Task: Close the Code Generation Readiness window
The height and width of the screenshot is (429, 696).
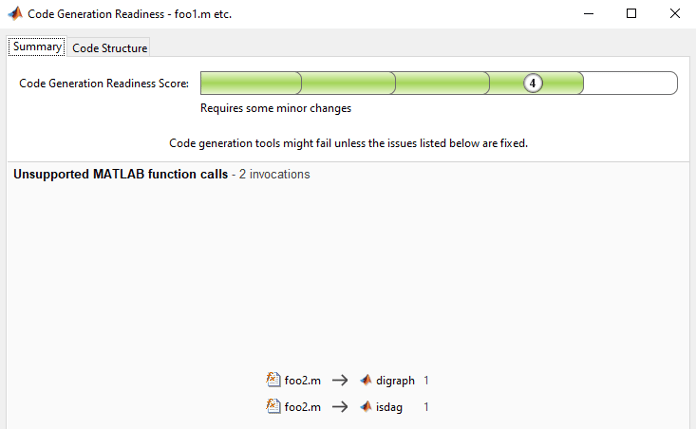Action: [x=675, y=14]
